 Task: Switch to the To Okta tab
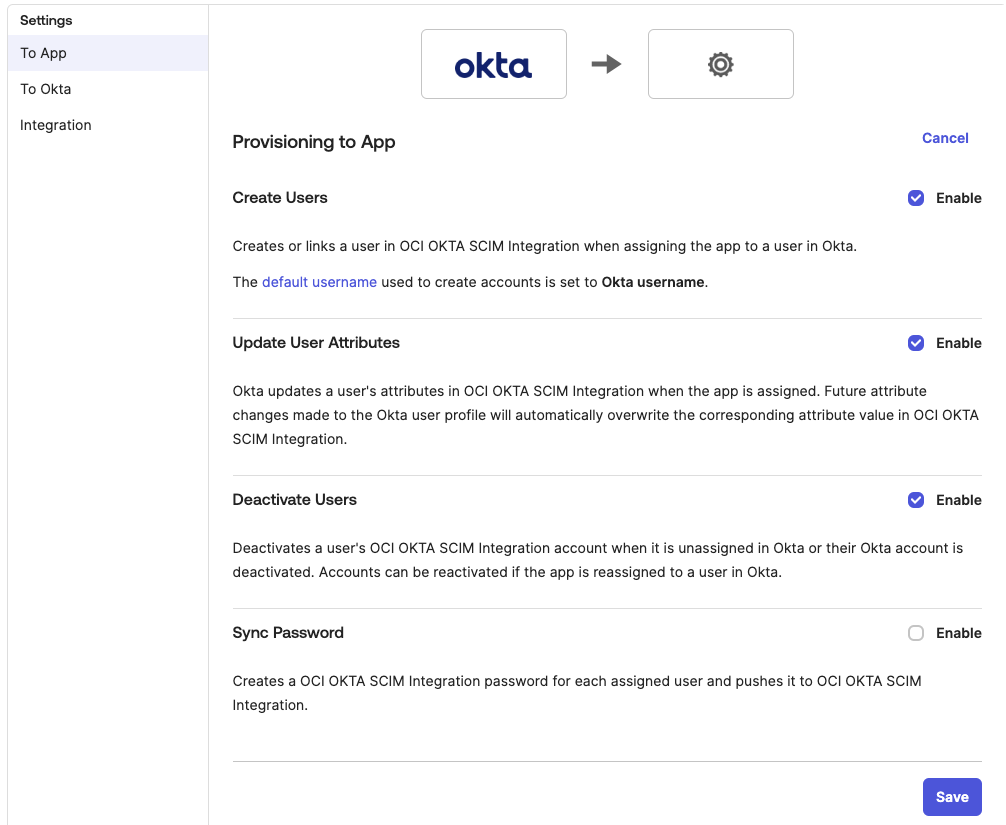(46, 89)
